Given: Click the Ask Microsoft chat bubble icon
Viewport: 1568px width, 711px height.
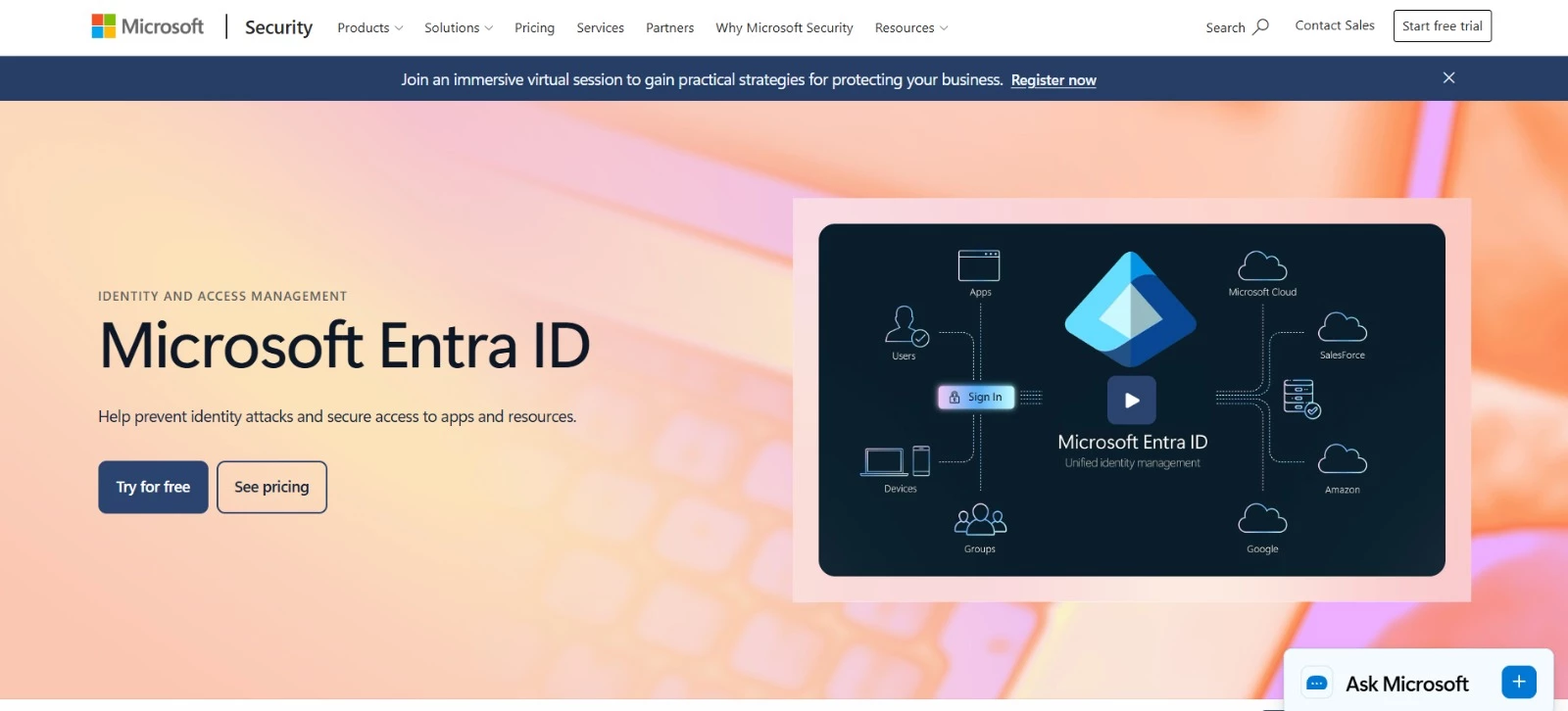Looking at the screenshot, I should pos(1317,683).
